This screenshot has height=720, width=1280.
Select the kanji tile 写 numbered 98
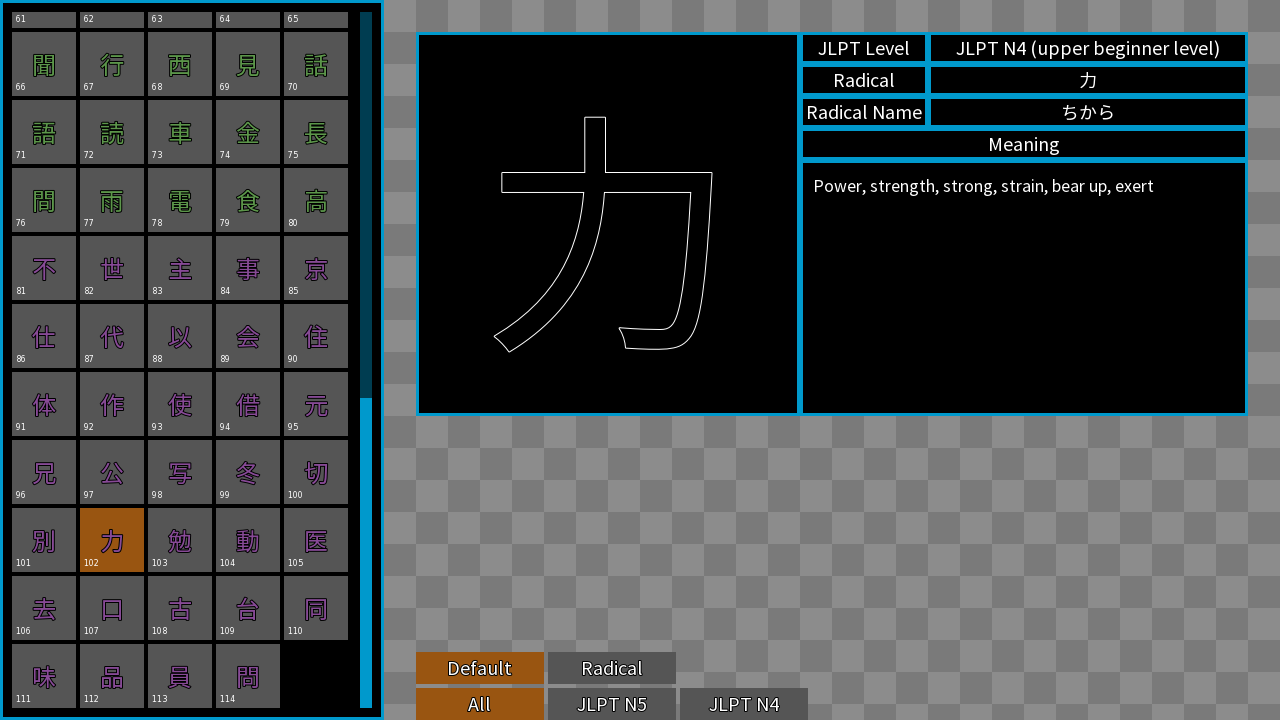(x=180, y=471)
